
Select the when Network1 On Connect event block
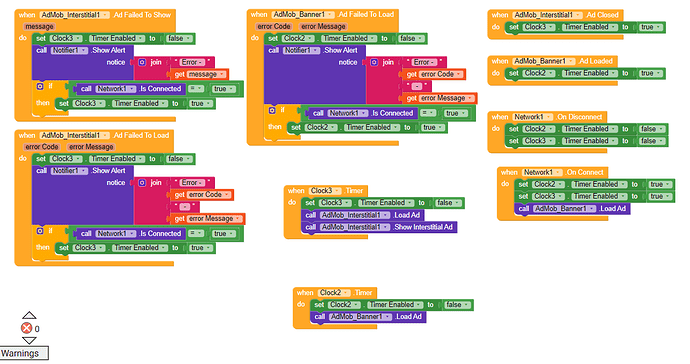509,173
